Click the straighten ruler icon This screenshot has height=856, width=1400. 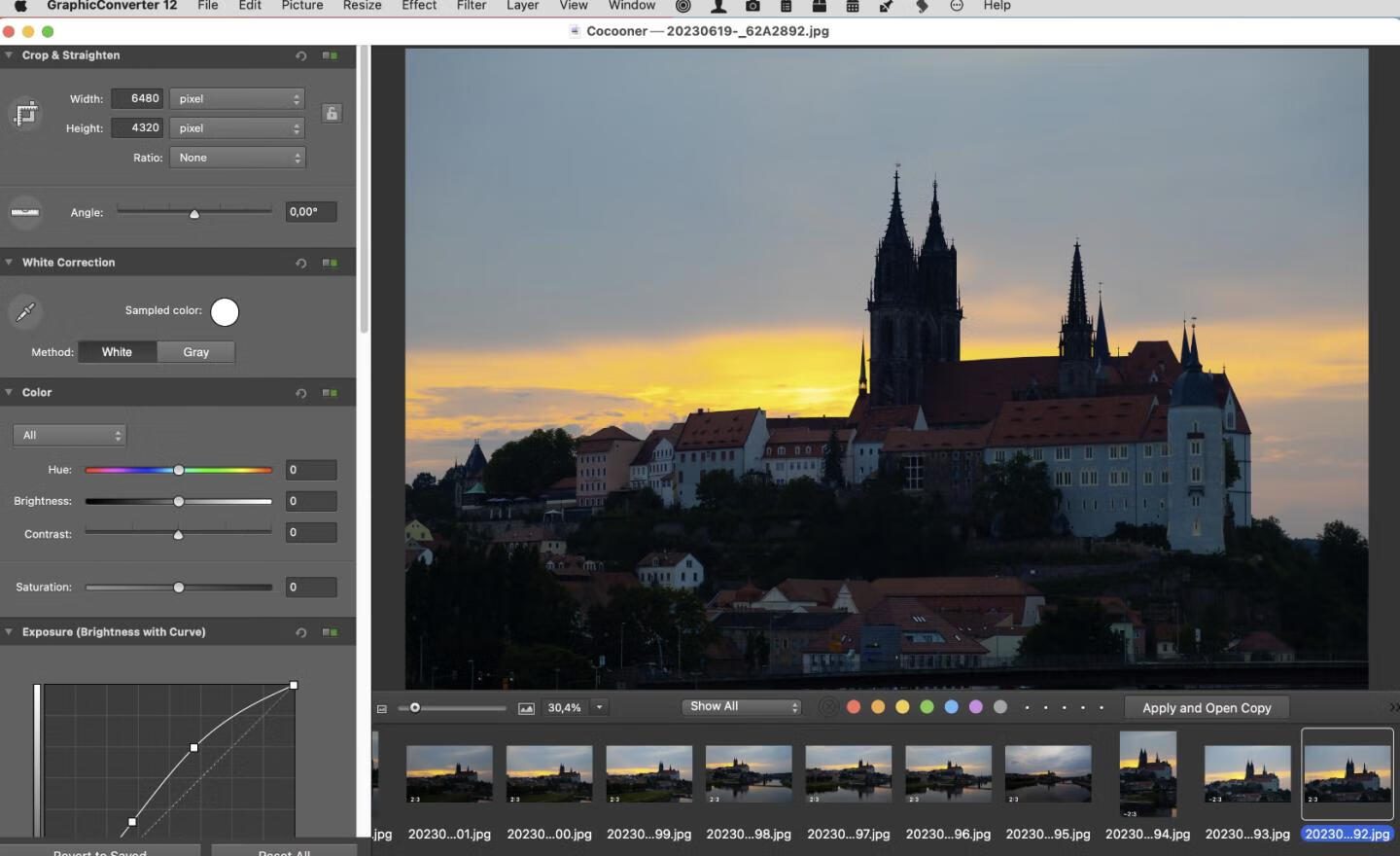[25, 212]
